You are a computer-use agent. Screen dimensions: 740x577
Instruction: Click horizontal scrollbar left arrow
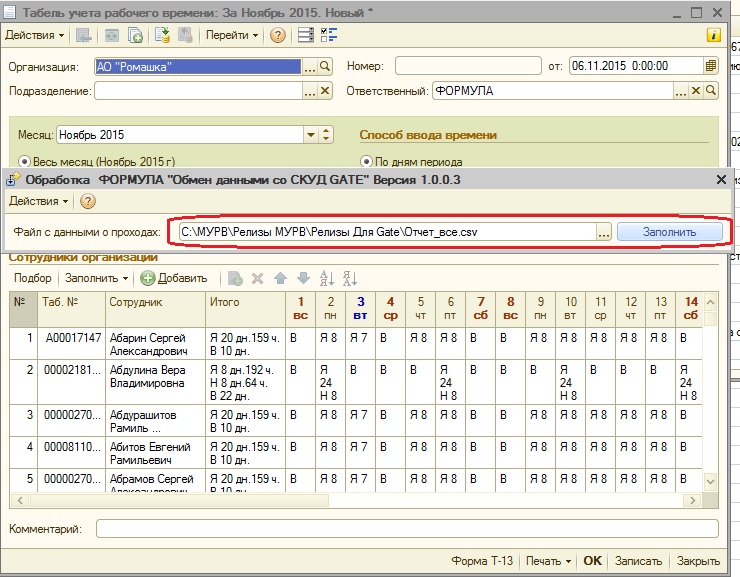tap(19, 500)
